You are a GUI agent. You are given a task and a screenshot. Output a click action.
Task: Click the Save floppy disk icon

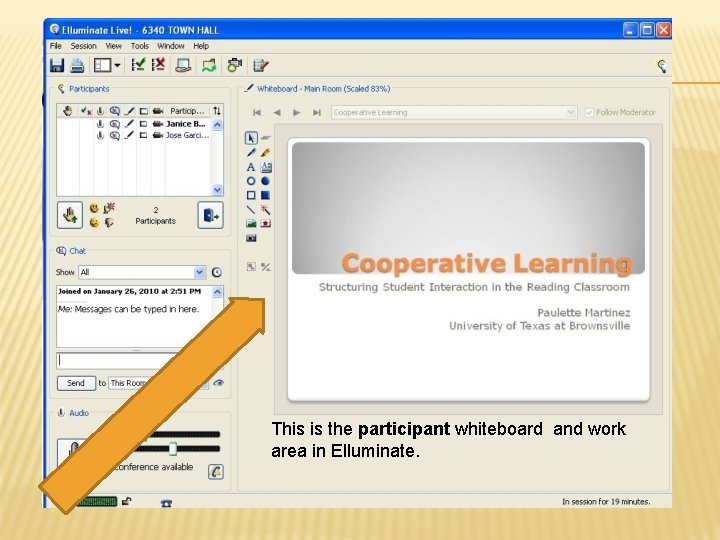pyautogui.click(x=57, y=65)
